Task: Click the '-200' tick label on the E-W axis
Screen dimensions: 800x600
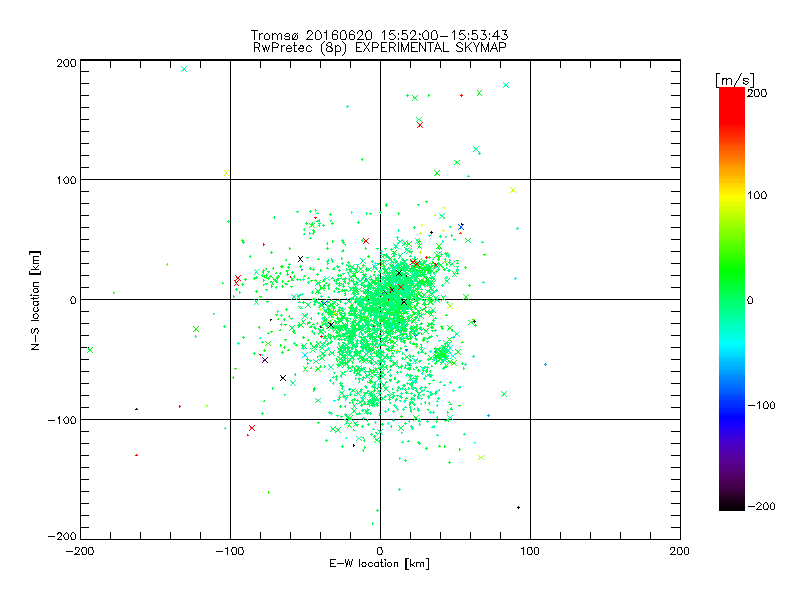Action: coord(81,551)
